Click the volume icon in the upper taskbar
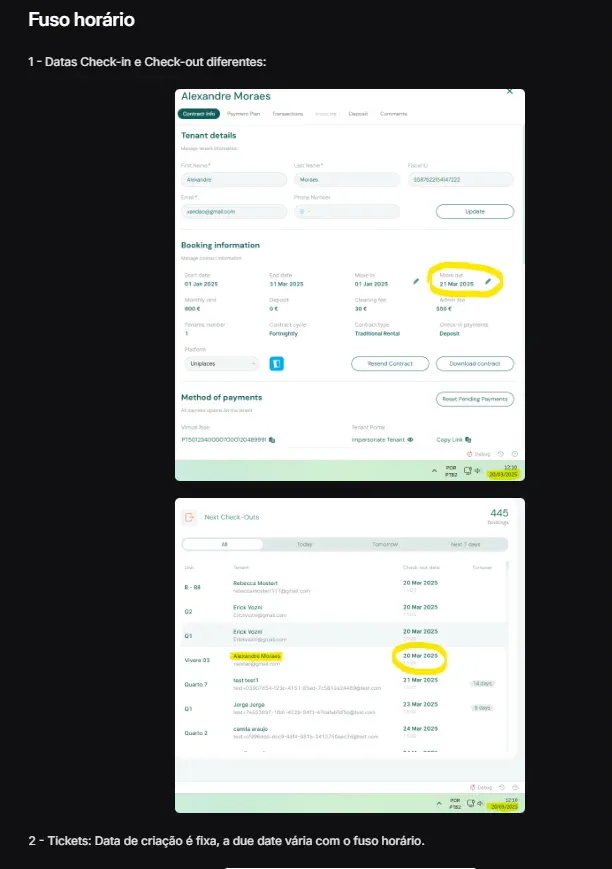The image size is (612, 869). (x=478, y=470)
